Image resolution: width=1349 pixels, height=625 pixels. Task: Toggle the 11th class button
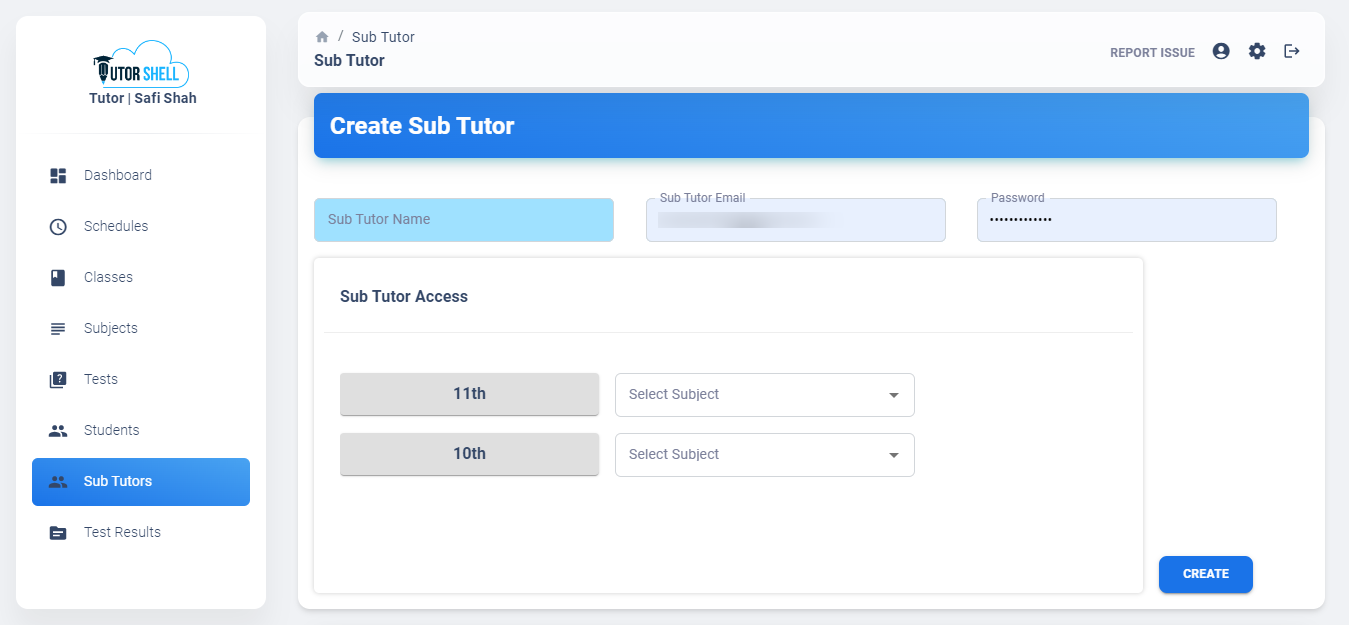[469, 394]
